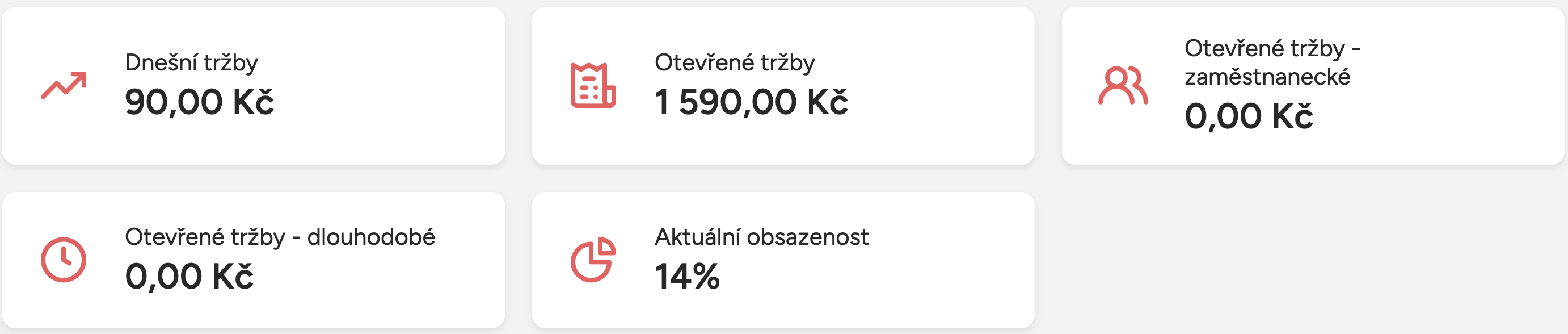Click the "Otevřené tržby" card title
Screen dimensions: 1568x334
pos(734,63)
